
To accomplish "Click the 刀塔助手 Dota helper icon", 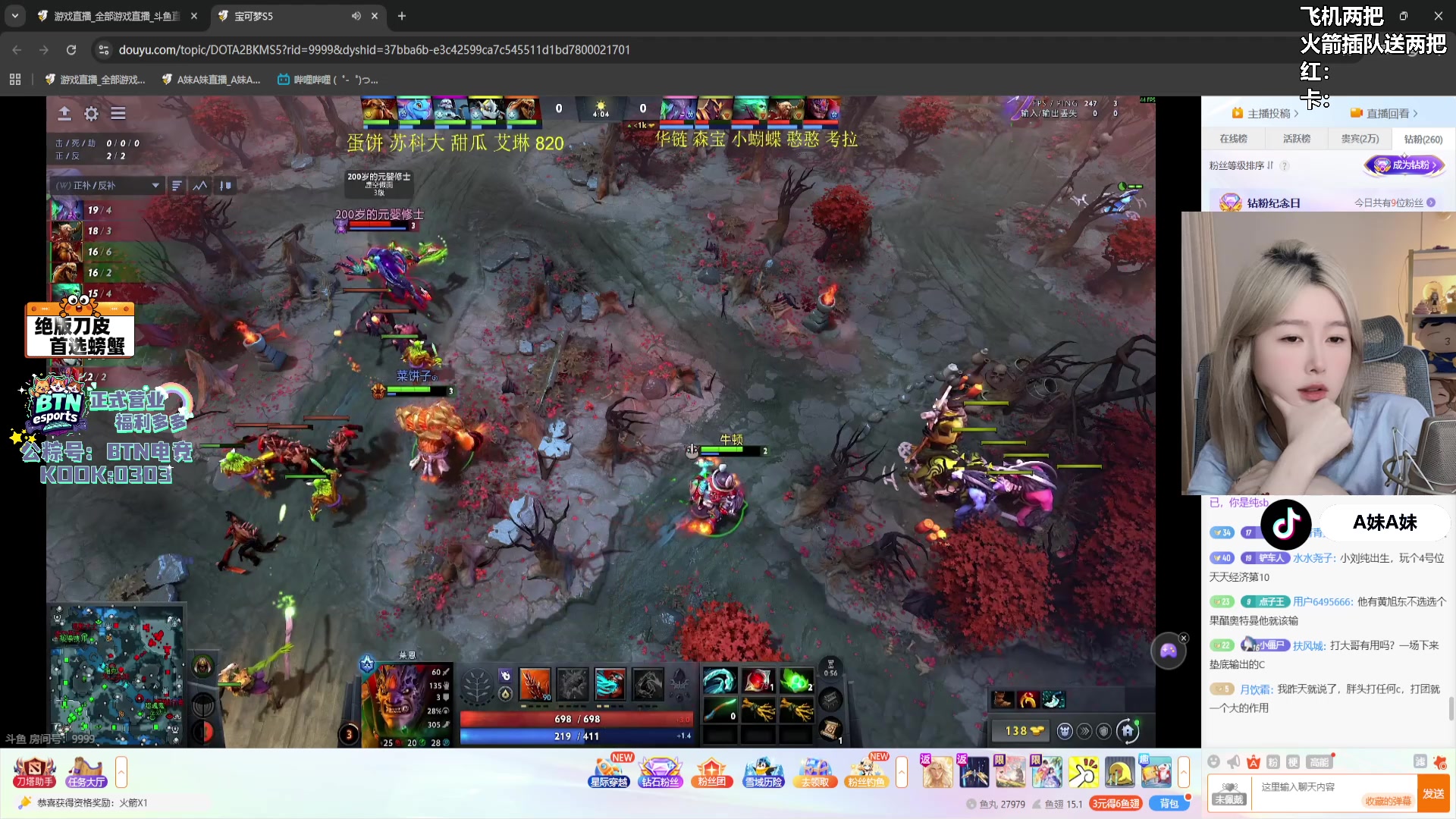I will [34, 773].
